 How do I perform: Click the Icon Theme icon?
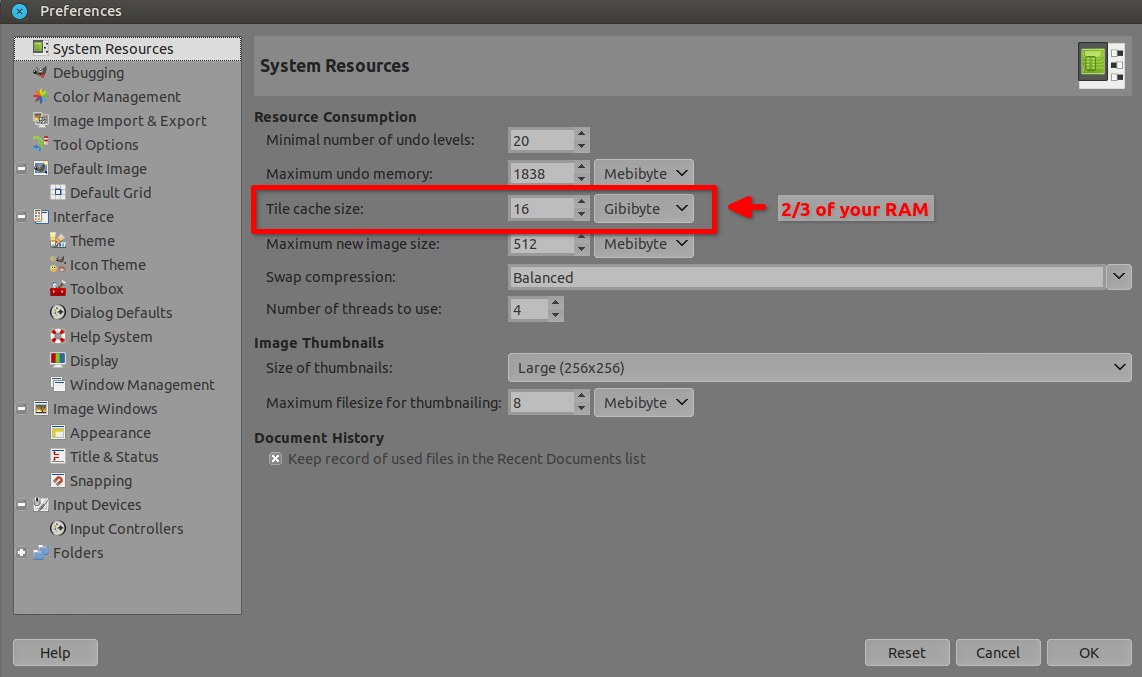pos(58,264)
